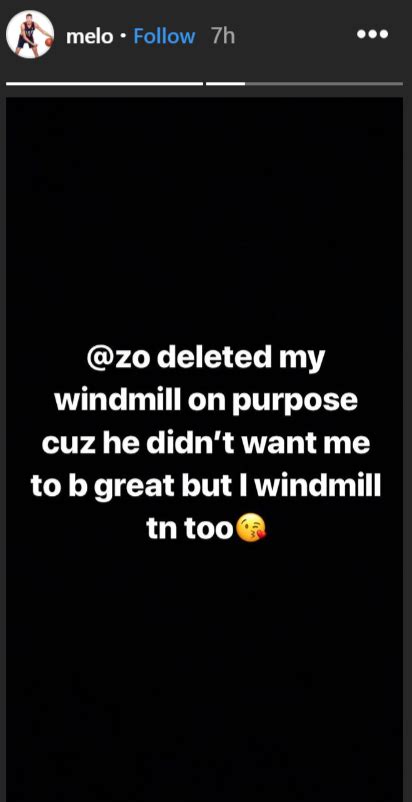Open the three-dot more options menu
The height and width of the screenshot is (802, 412).
coord(373,34)
